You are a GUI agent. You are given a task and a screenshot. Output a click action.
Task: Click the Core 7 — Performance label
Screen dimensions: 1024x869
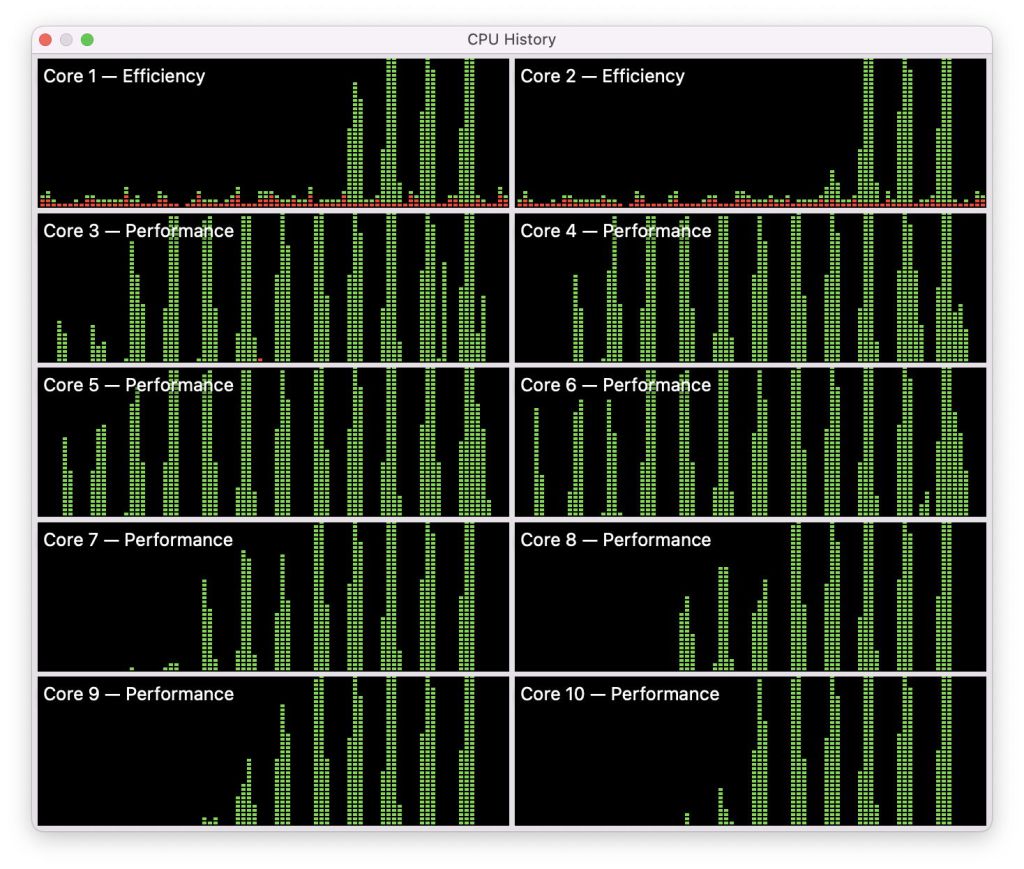[x=138, y=540]
